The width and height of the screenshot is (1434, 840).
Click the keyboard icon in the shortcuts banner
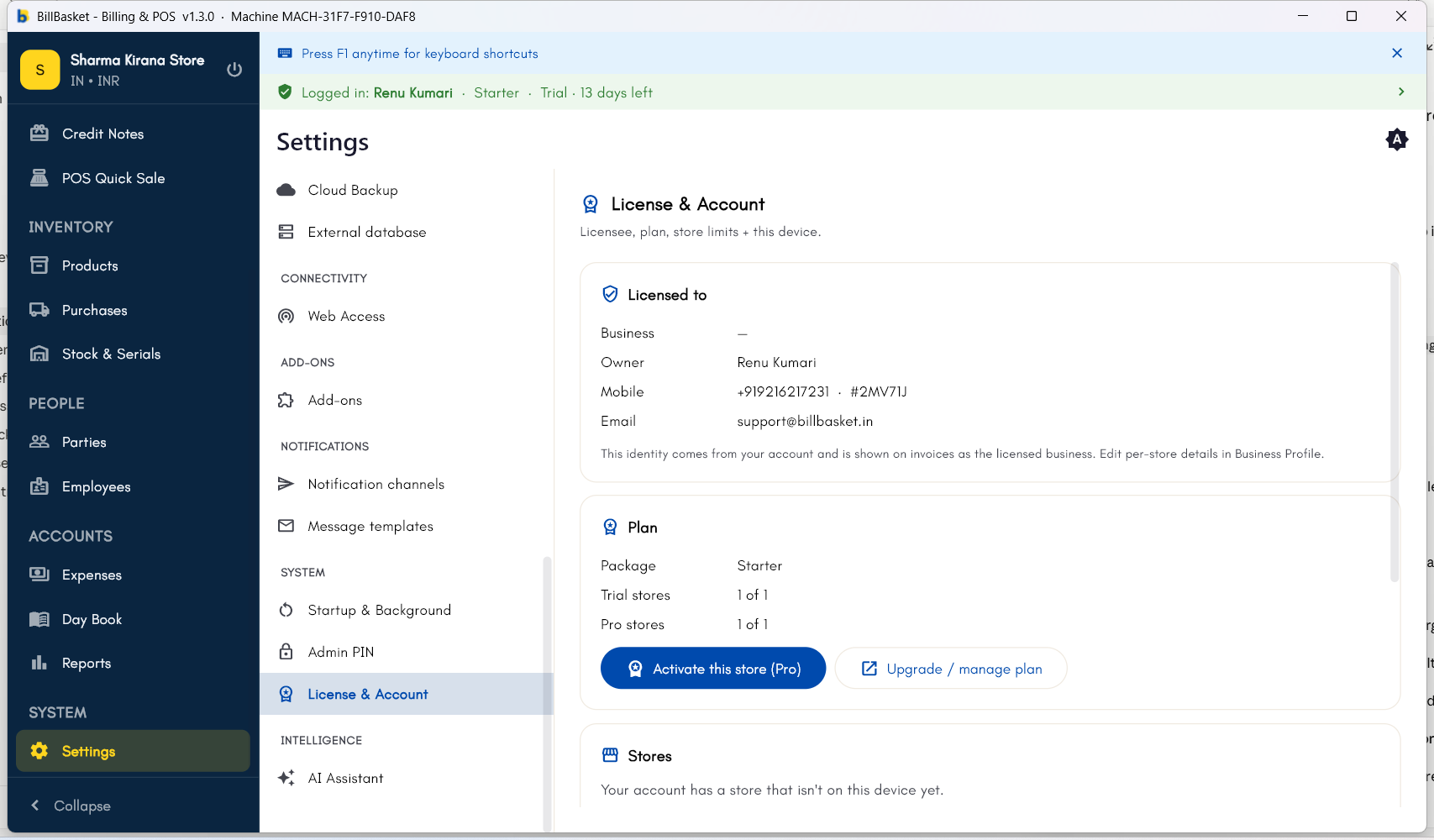click(285, 53)
